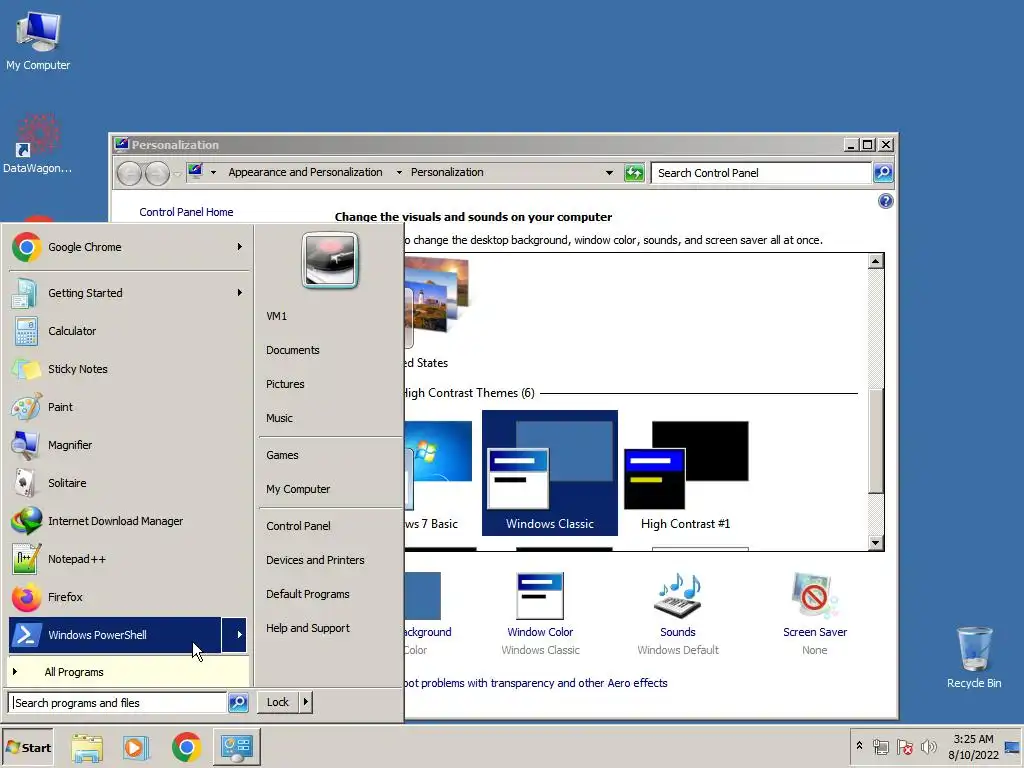Expand Getting Started submenu arrow
Viewport: 1024px width, 768px height.
[240, 293]
